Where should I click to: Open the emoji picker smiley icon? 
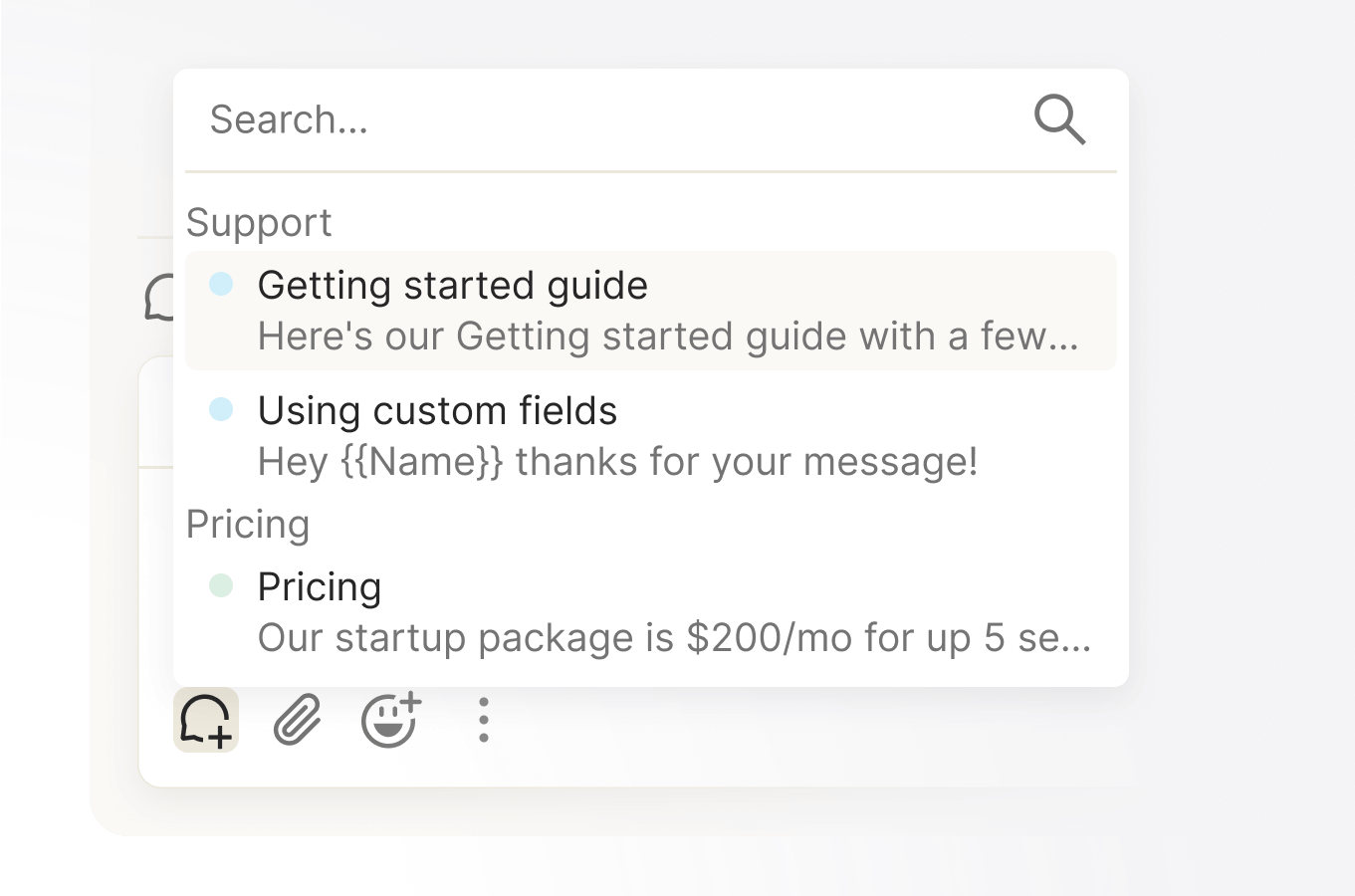click(390, 720)
